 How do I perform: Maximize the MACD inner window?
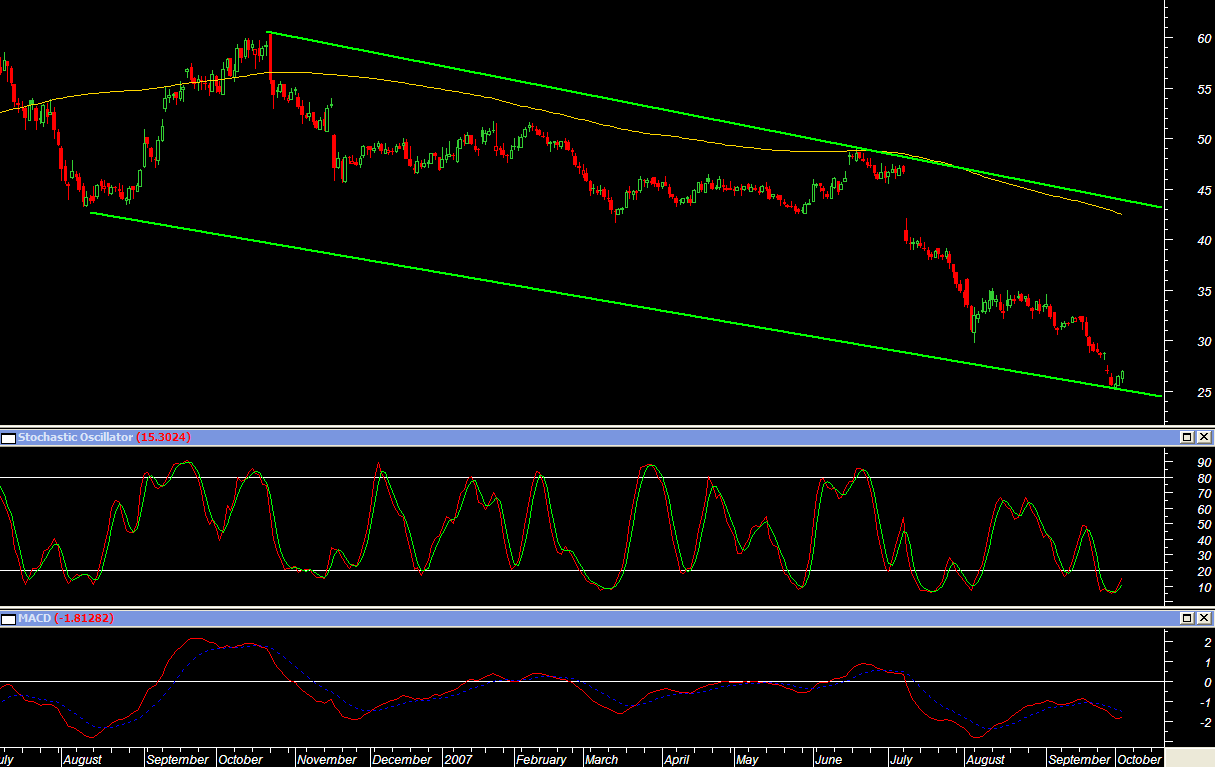[x=1187, y=618]
